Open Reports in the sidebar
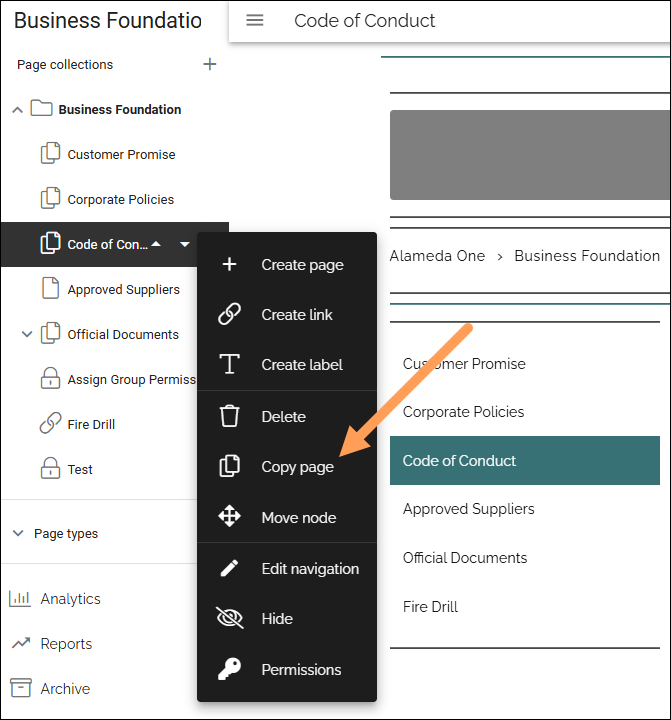671x720 pixels. coord(66,643)
